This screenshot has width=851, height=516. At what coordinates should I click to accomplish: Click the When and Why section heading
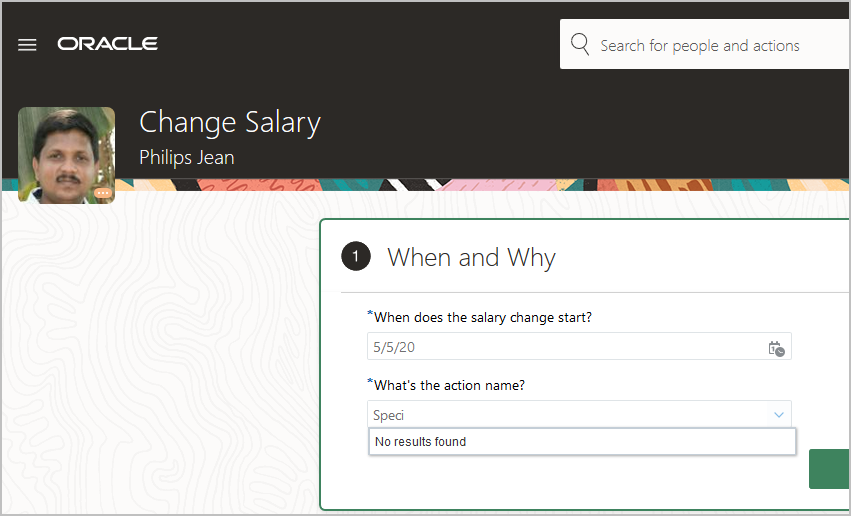471,257
